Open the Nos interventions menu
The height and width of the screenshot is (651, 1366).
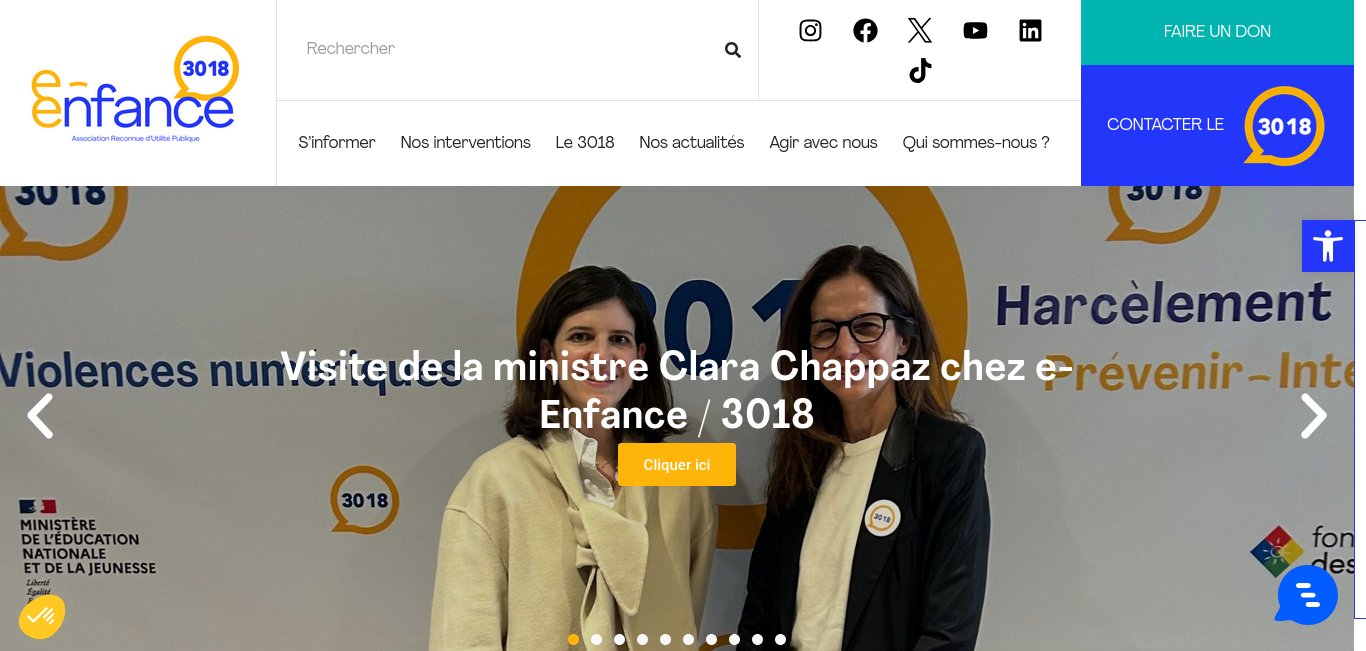(466, 142)
